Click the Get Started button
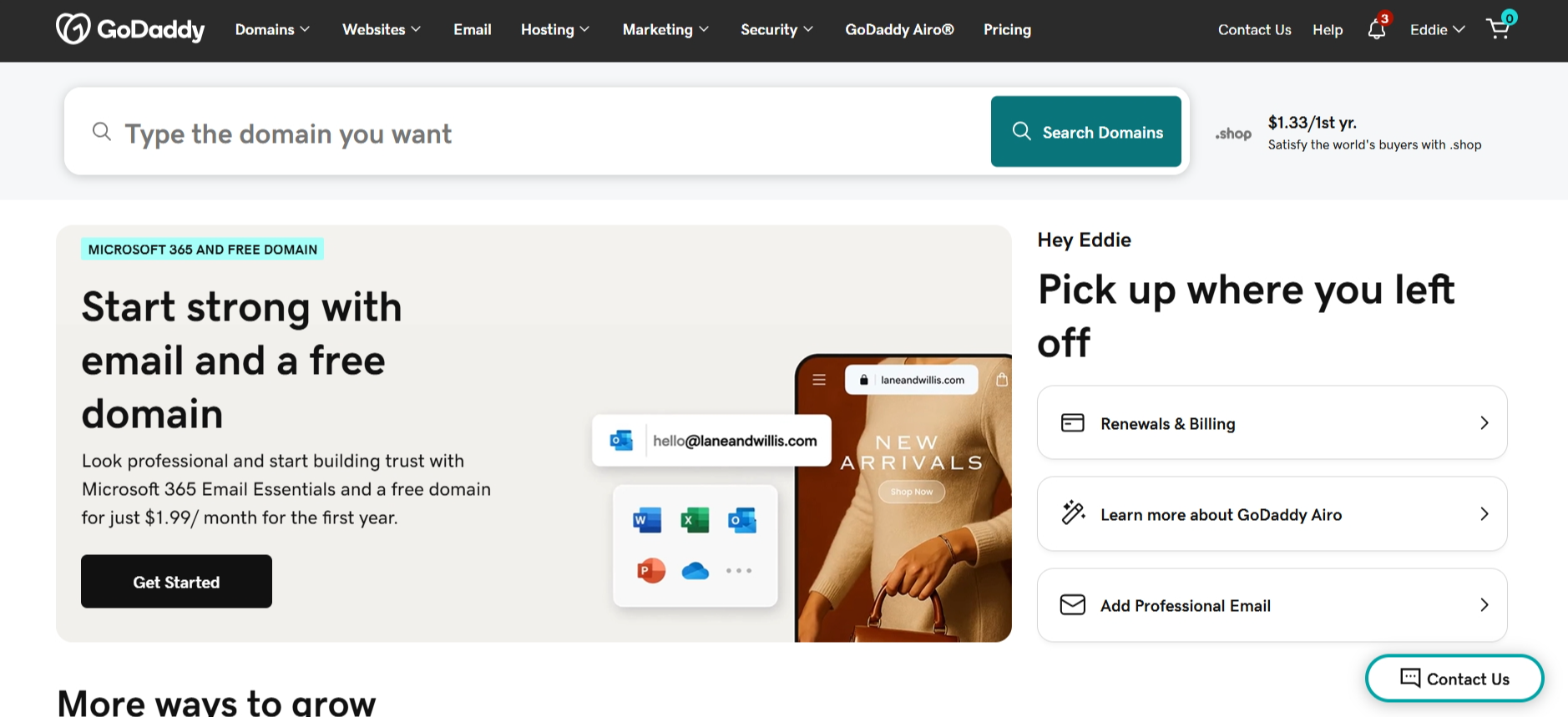This screenshot has height=717, width=1568. tap(176, 582)
